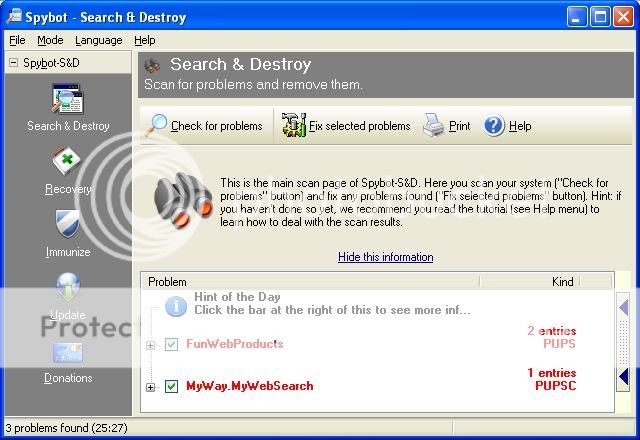This screenshot has height=440, width=640.
Task: Click the Help label in the toolbar
Action: click(520, 126)
